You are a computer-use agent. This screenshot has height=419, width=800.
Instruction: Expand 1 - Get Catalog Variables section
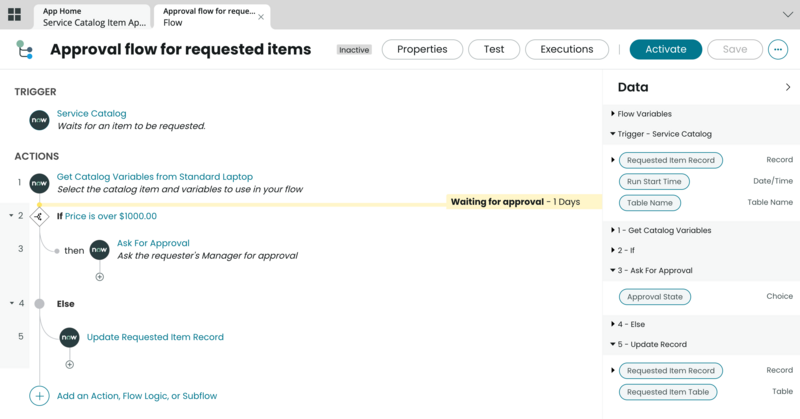coord(612,230)
